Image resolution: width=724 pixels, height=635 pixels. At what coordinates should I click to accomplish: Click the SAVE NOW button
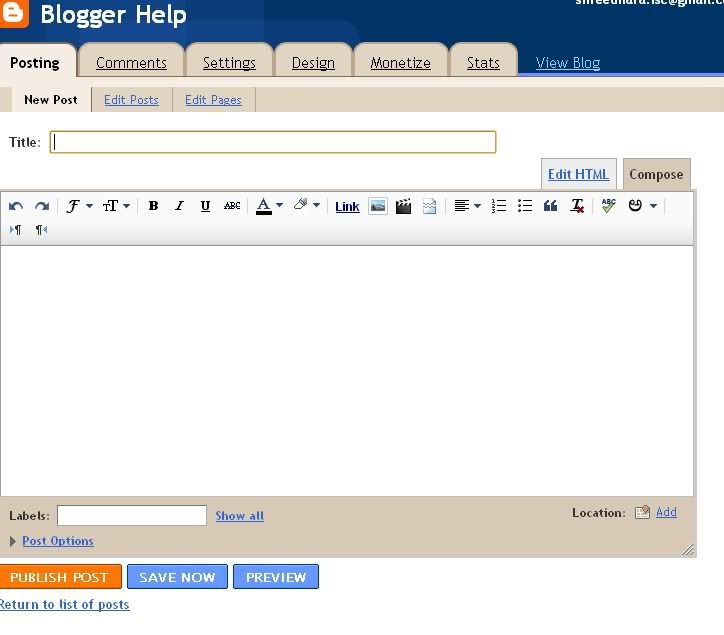[177, 577]
